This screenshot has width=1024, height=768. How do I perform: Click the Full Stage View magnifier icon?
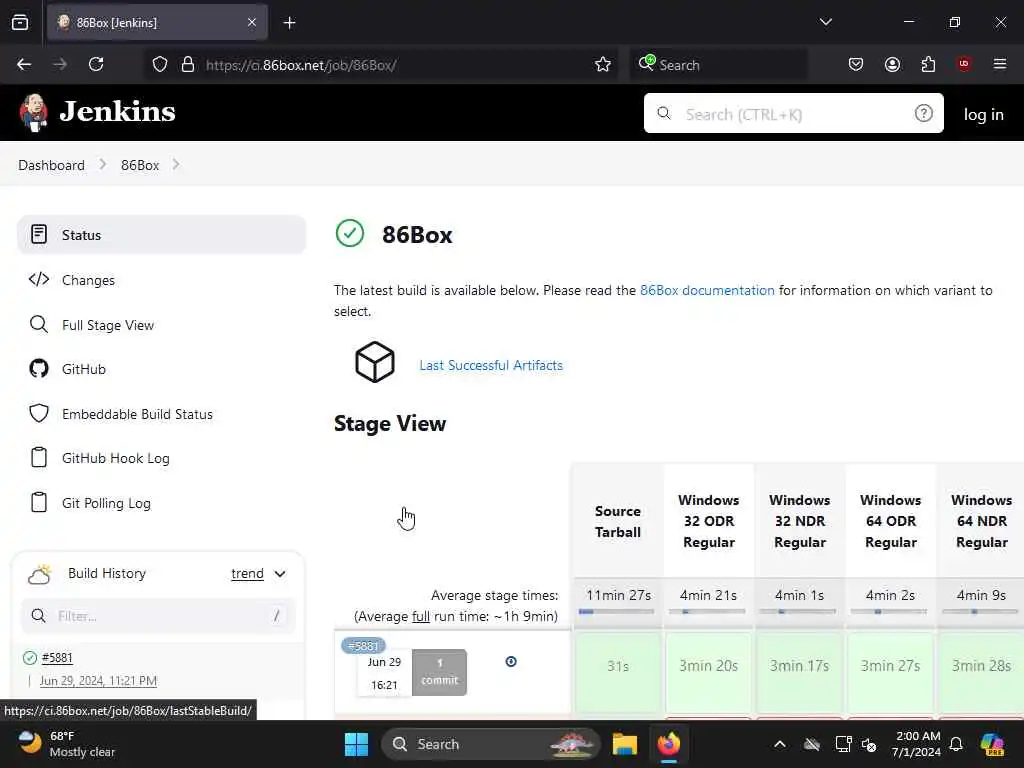[x=39, y=325]
